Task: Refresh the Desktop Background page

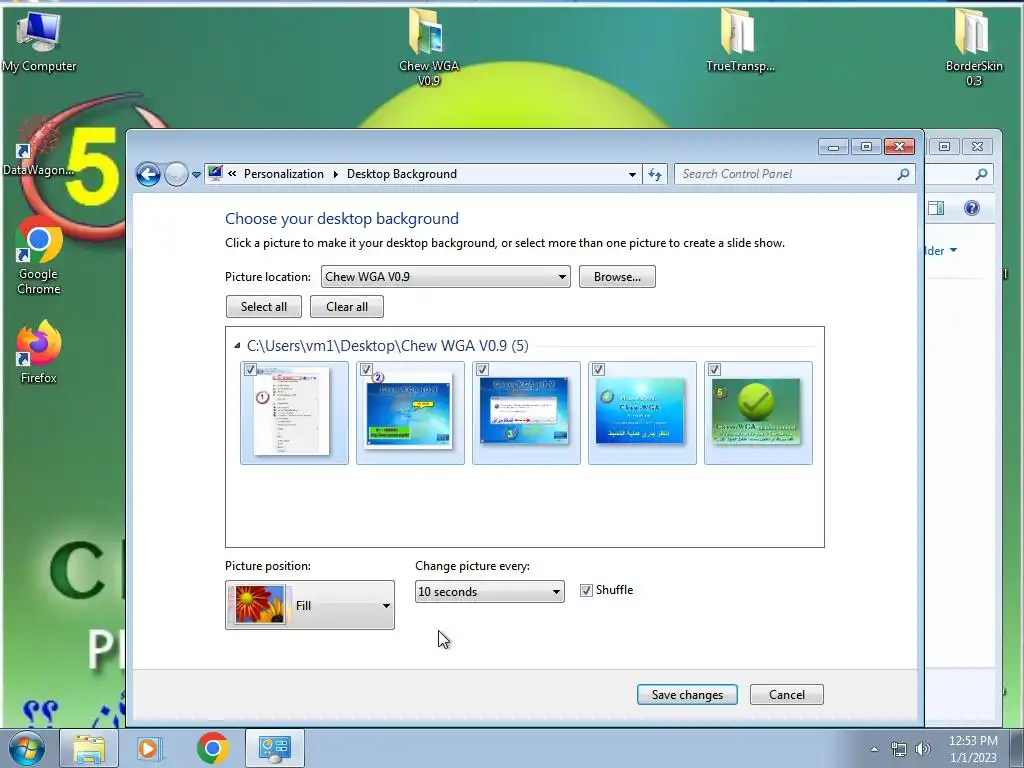Action: (655, 174)
